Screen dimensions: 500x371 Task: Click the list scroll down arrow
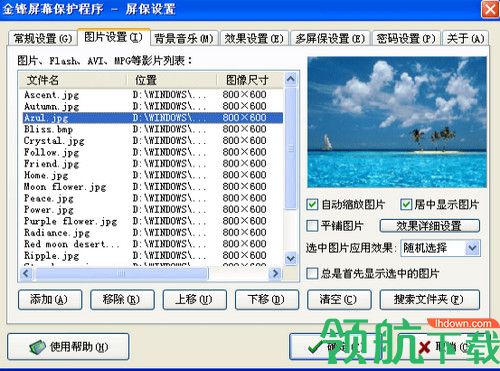[x=291, y=258]
